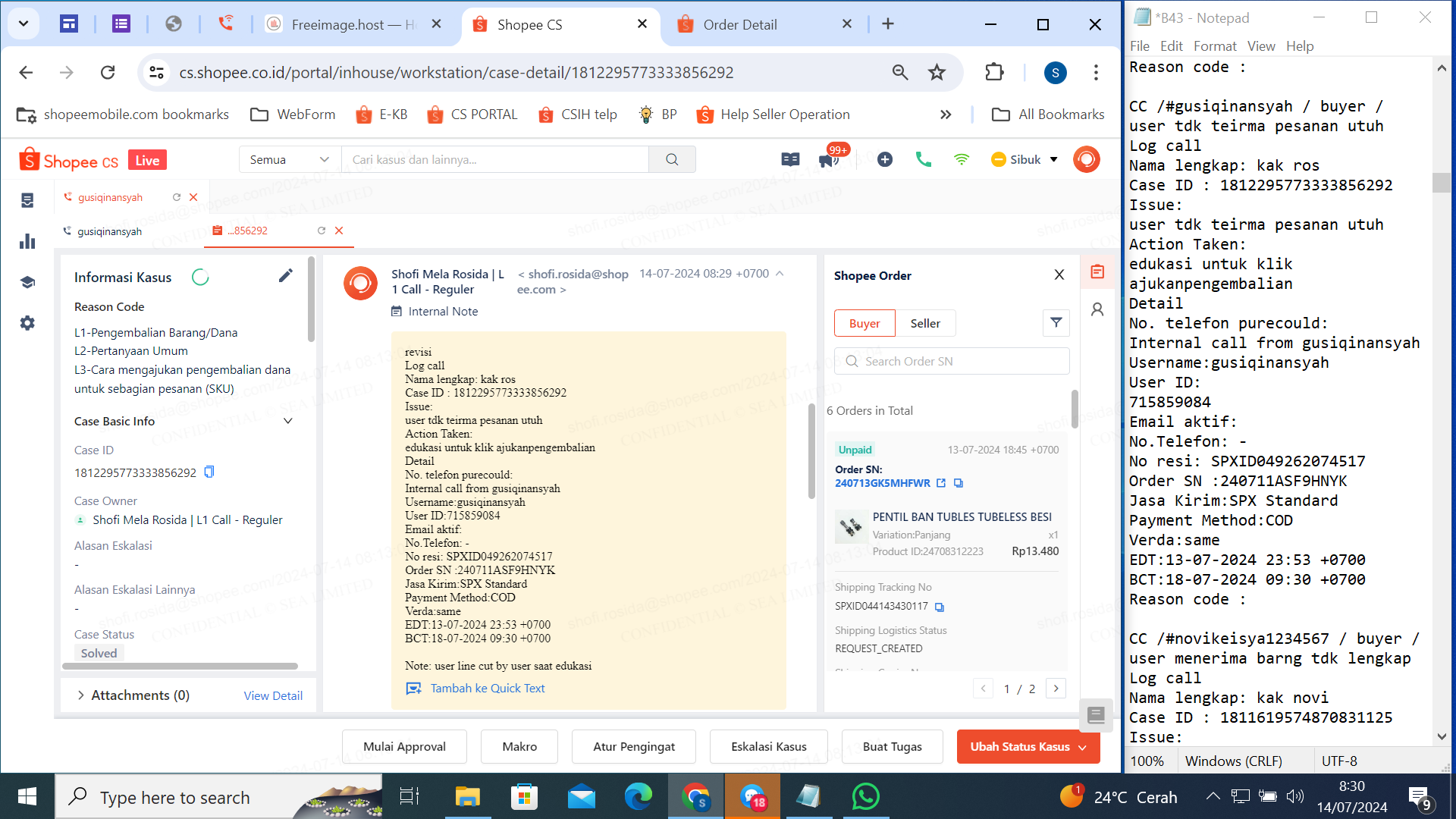Screen dimensions: 1456x819
Task: Collapse the Case Basic Info section
Action: tap(288, 421)
